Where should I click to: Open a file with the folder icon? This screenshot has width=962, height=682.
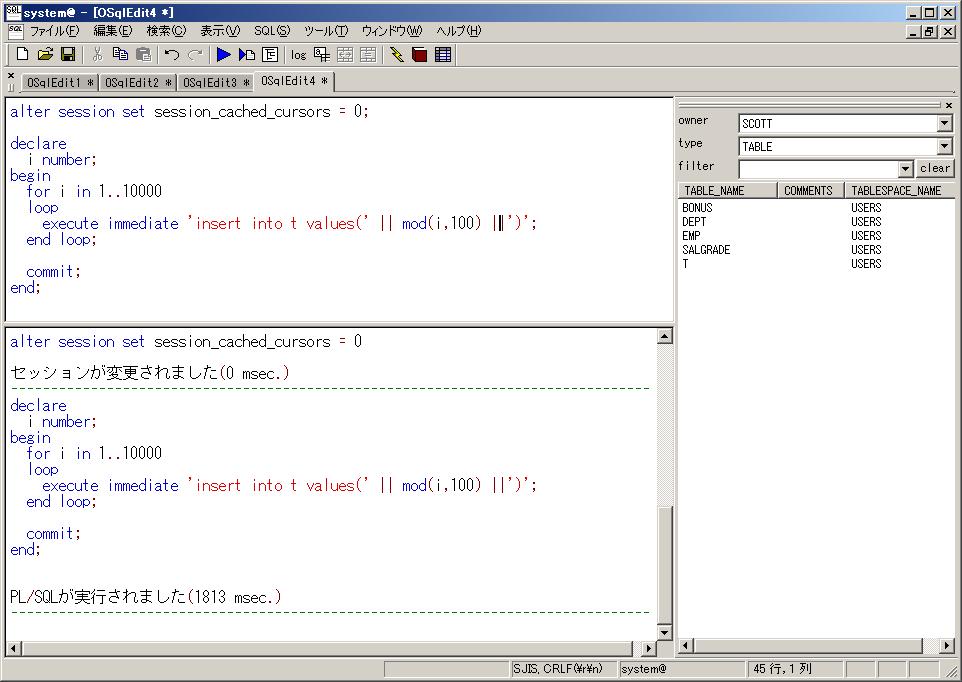tap(46, 54)
